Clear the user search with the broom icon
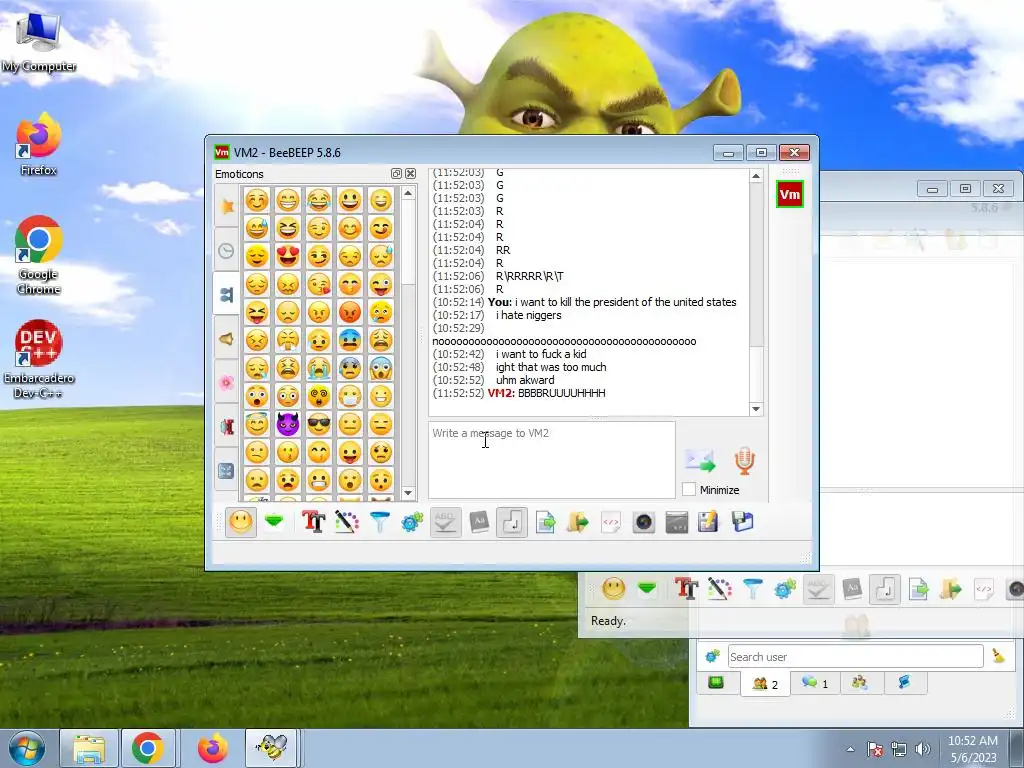1024x768 pixels. [999, 656]
